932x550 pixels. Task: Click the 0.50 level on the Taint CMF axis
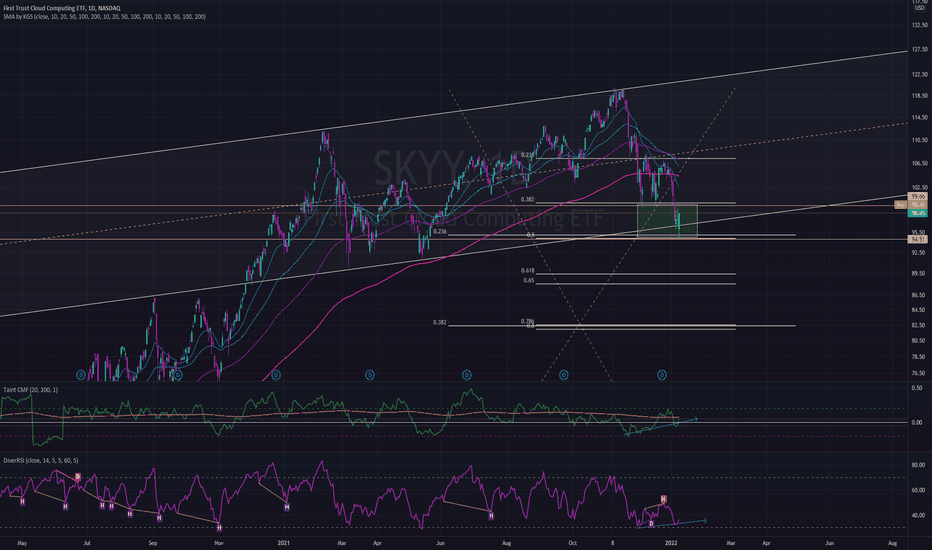[917, 388]
